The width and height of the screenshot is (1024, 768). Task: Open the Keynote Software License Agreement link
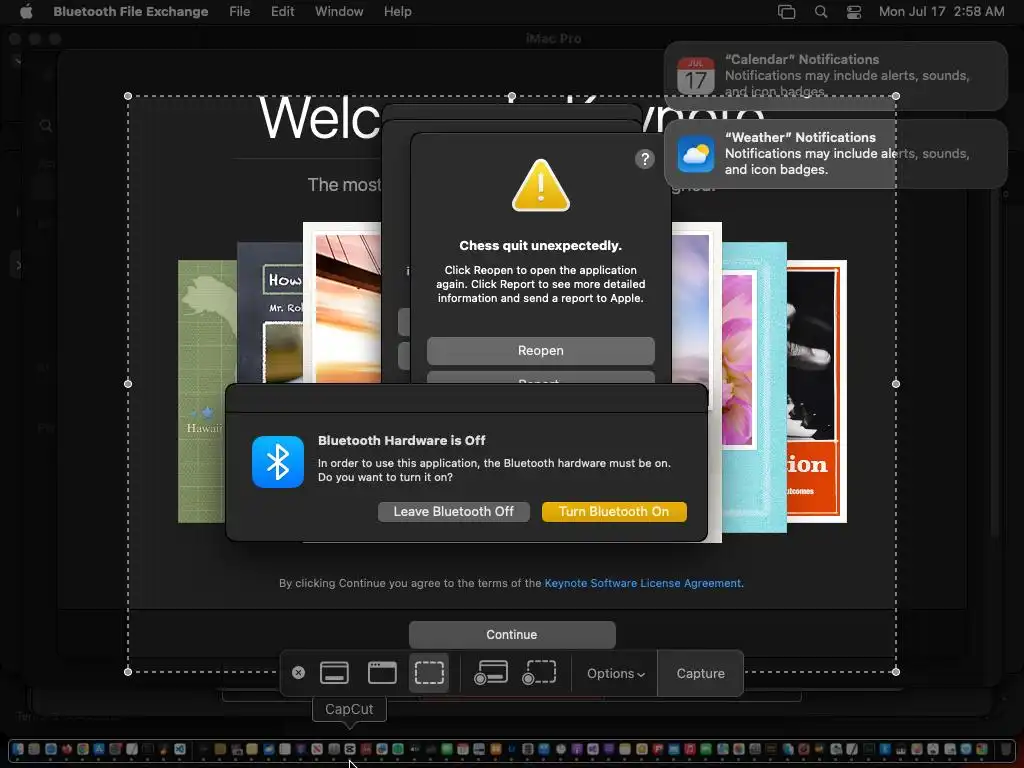click(x=643, y=583)
